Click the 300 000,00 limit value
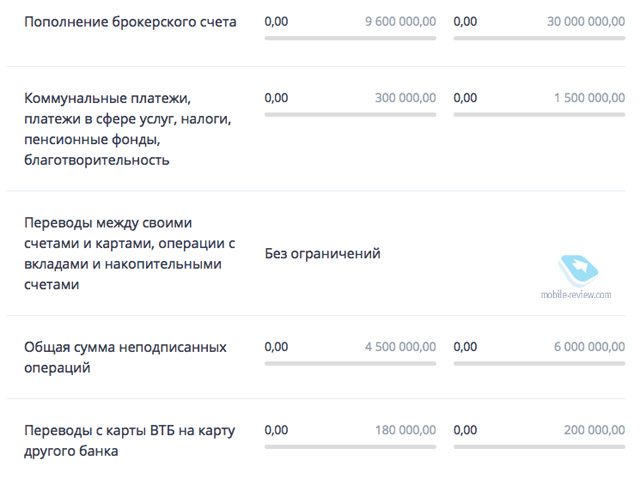 click(x=405, y=98)
